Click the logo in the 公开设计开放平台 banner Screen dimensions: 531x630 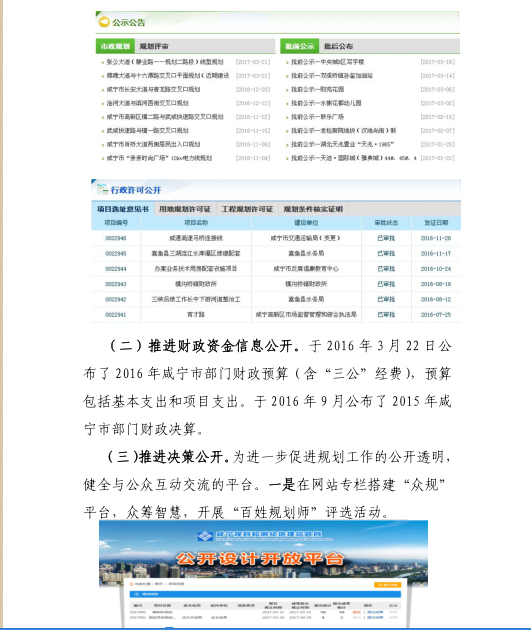tap(205, 536)
